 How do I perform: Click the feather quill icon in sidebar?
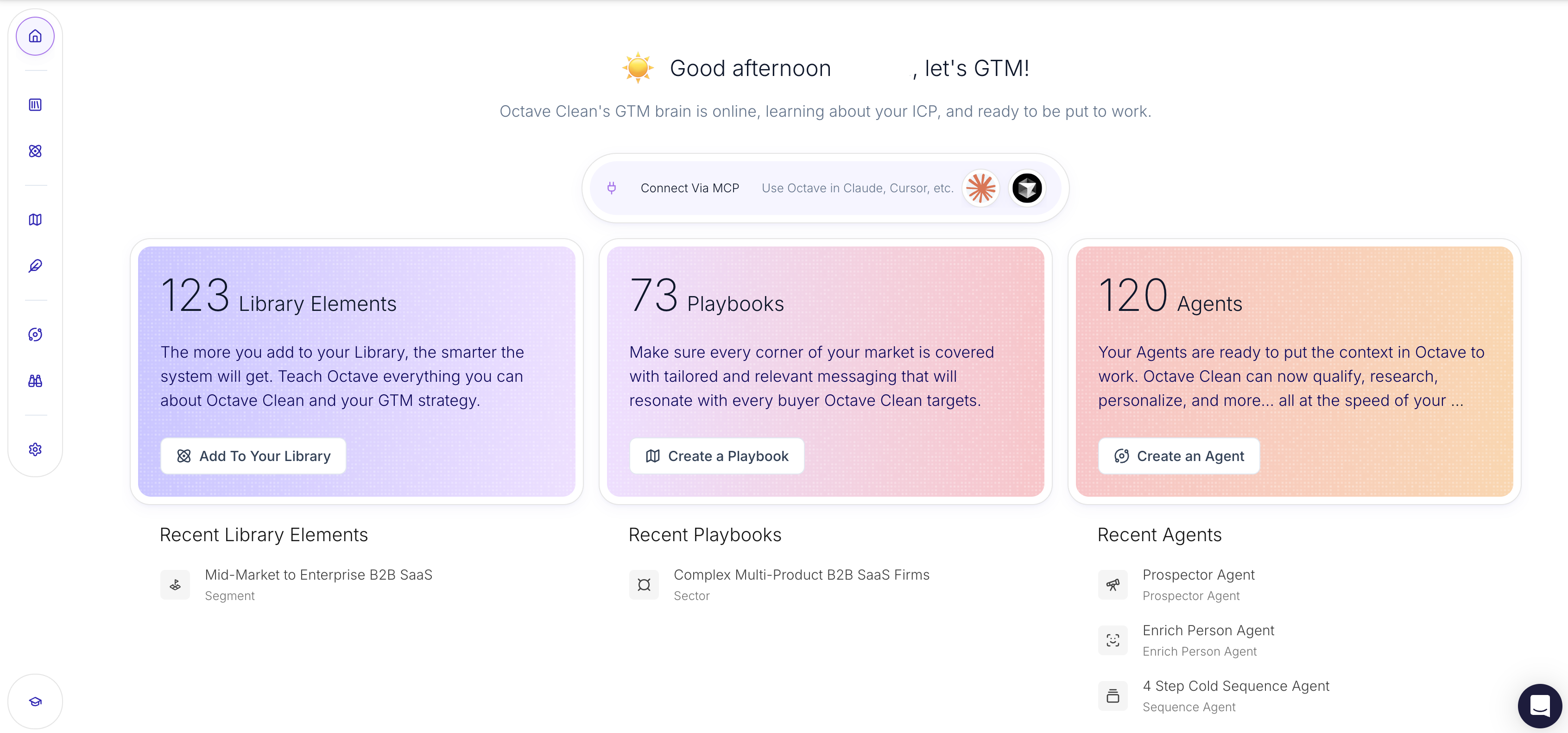point(35,266)
